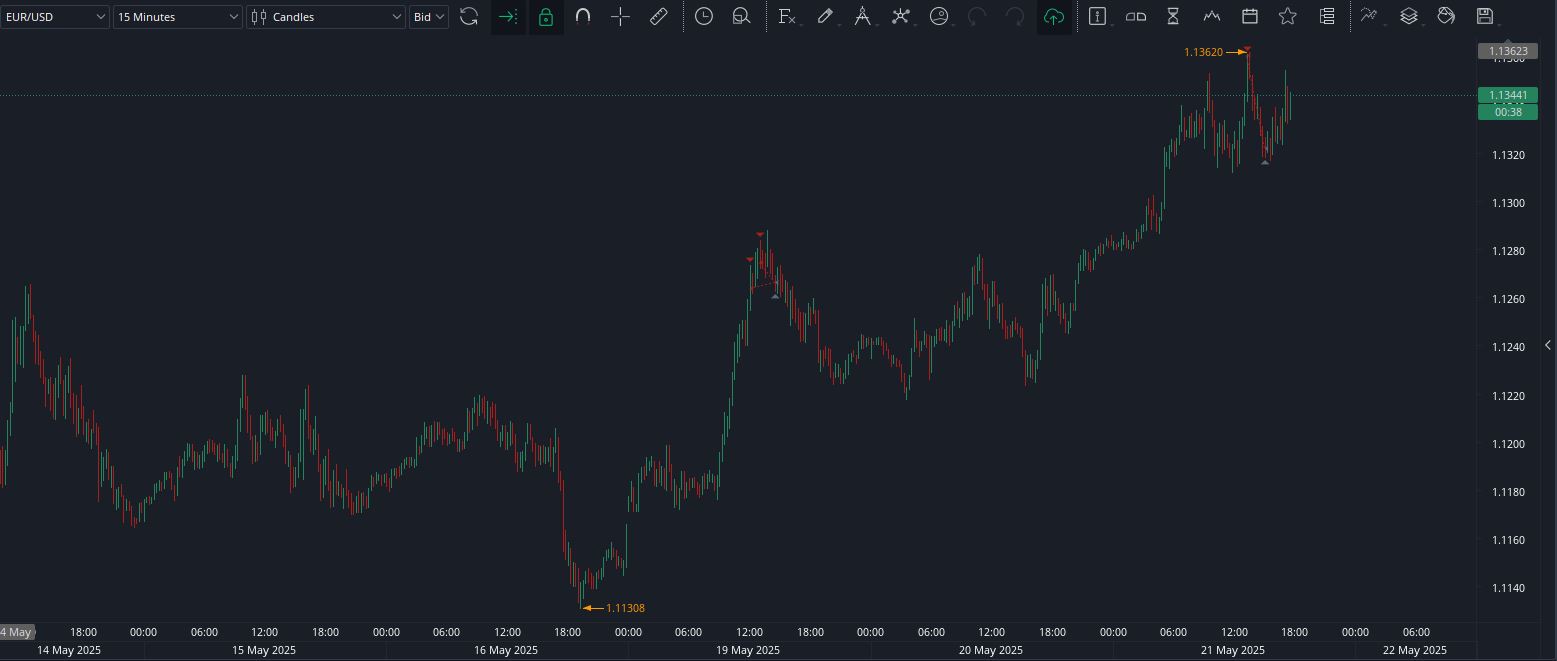Image resolution: width=1557 pixels, height=661 pixels.
Task: Click the 1.1200 price axis label
Action: point(1508,444)
